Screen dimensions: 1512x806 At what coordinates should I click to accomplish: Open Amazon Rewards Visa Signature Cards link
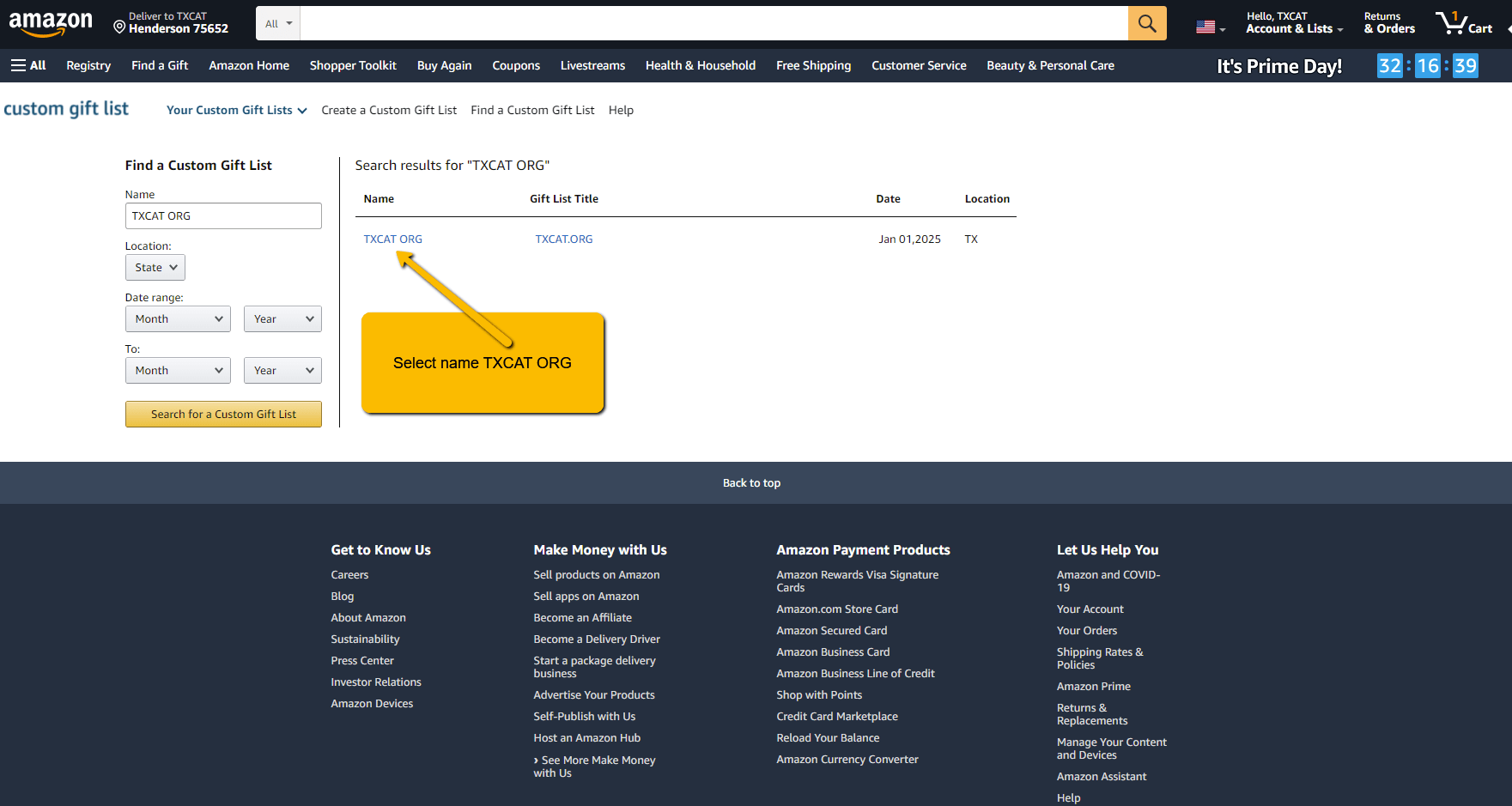click(858, 581)
